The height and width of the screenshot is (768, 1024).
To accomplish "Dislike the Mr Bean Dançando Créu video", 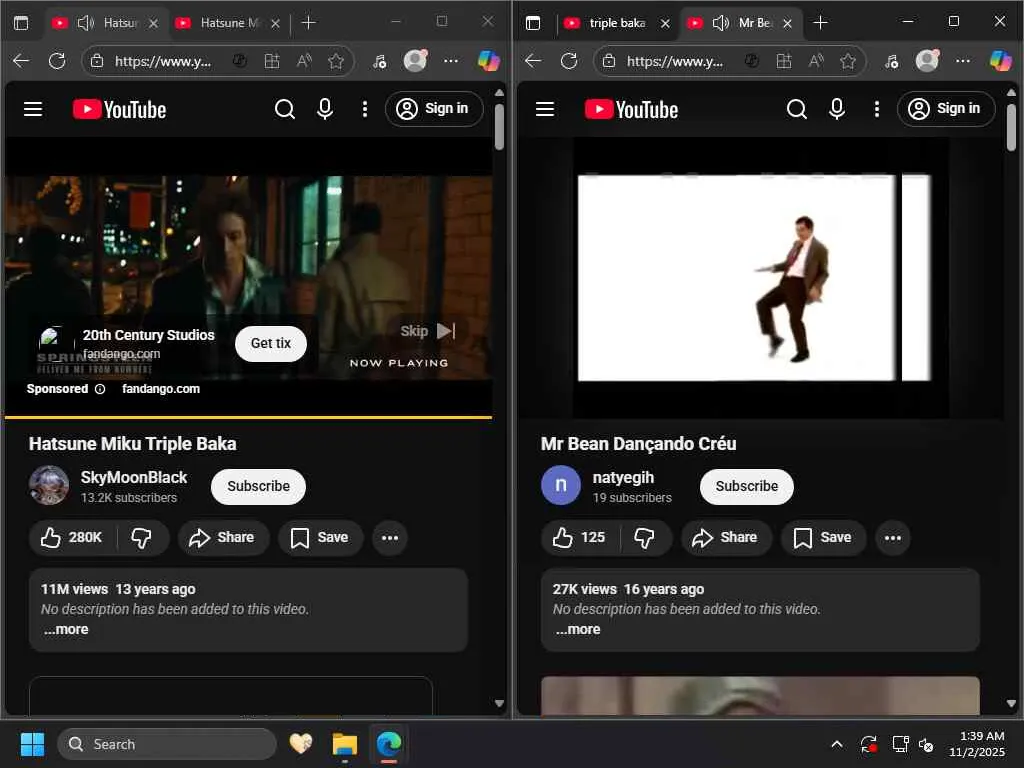I will (645, 537).
